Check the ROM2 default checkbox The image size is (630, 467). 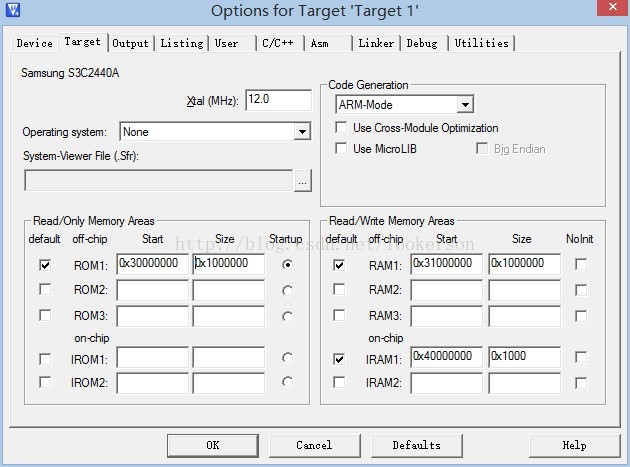pos(45,289)
